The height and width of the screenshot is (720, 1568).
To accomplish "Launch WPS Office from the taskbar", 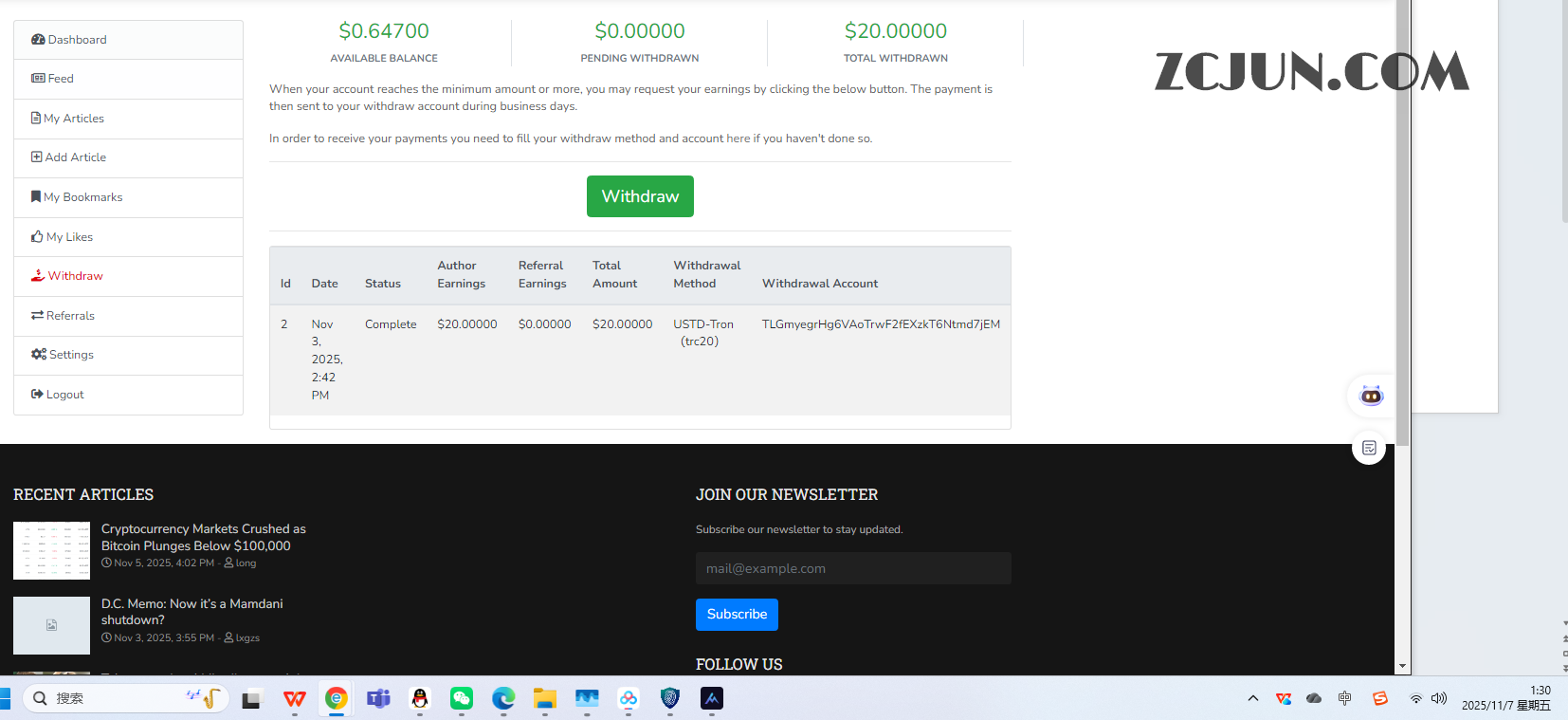I will (295, 699).
